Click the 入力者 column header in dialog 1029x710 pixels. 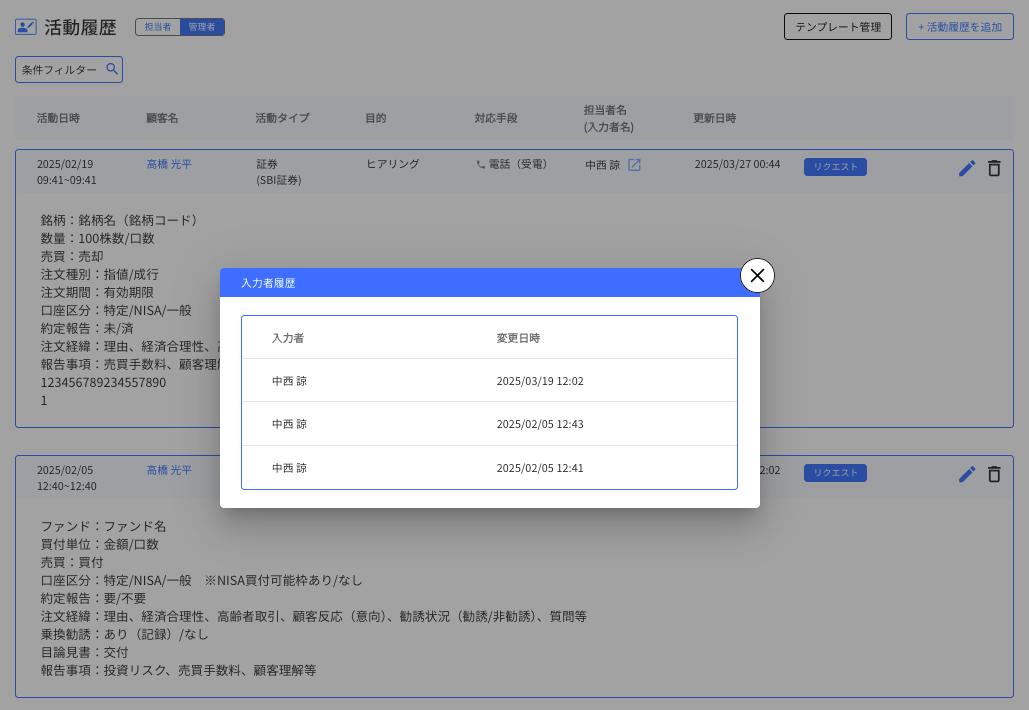288,339
